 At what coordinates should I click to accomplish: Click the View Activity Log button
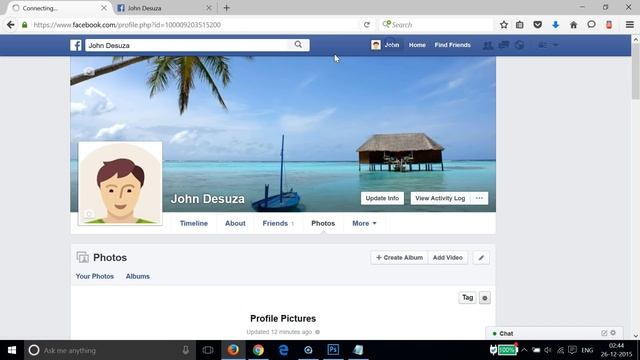(x=440, y=198)
